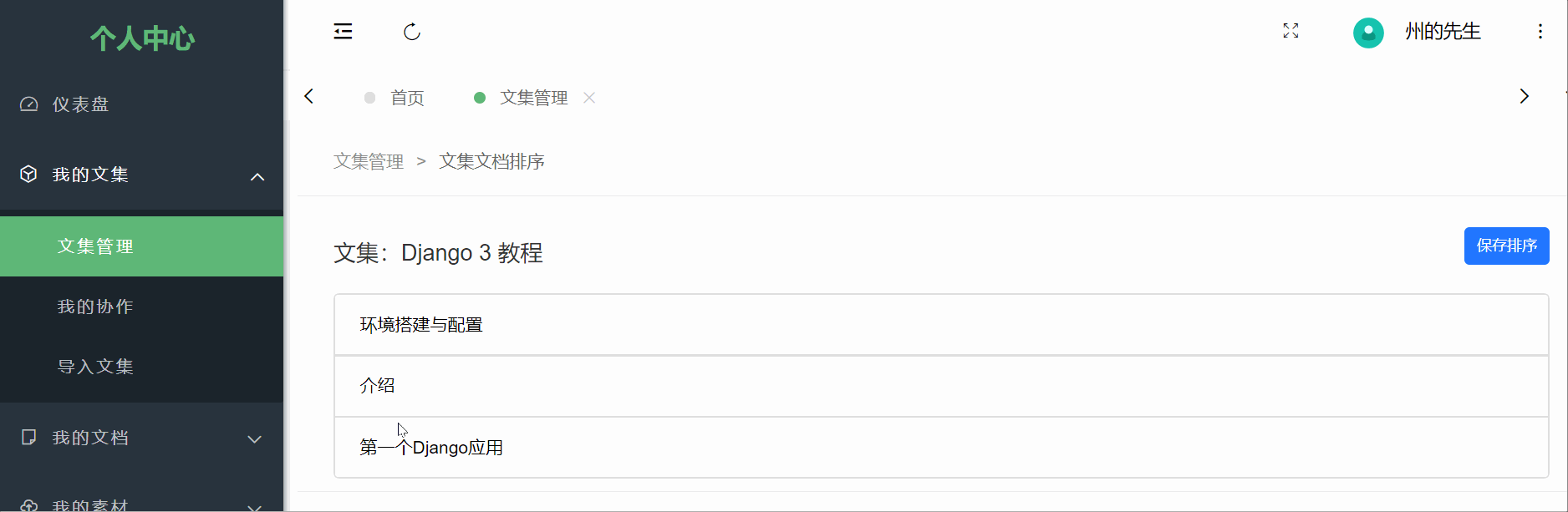Click the refresh page icon
This screenshot has width=1568, height=512.
point(411,32)
